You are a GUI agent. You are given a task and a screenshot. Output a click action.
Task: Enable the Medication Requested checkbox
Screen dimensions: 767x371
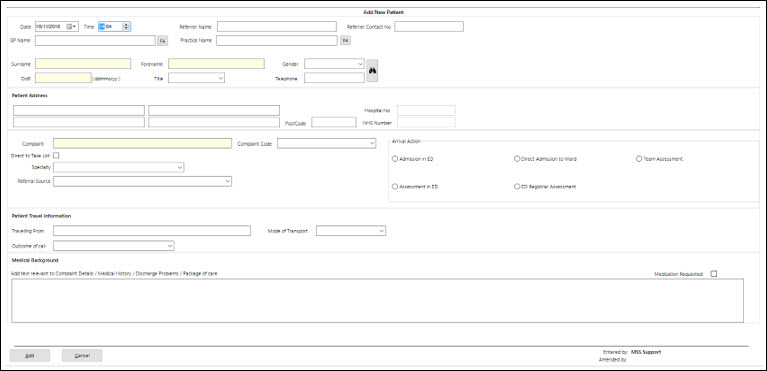(x=714, y=274)
